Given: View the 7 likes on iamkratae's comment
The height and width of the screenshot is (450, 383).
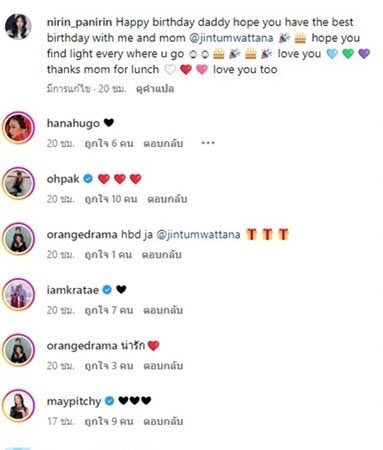Looking at the screenshot, I should [109, 310].
